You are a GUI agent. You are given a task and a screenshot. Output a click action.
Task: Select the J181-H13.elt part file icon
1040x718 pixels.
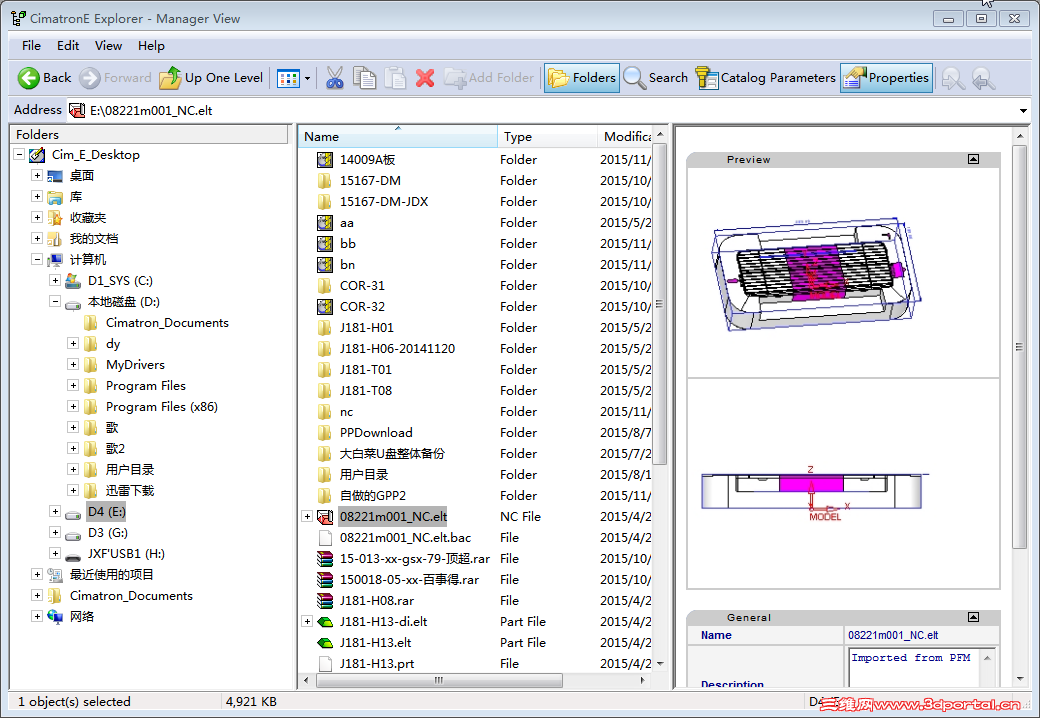click(x=324, y=643)
